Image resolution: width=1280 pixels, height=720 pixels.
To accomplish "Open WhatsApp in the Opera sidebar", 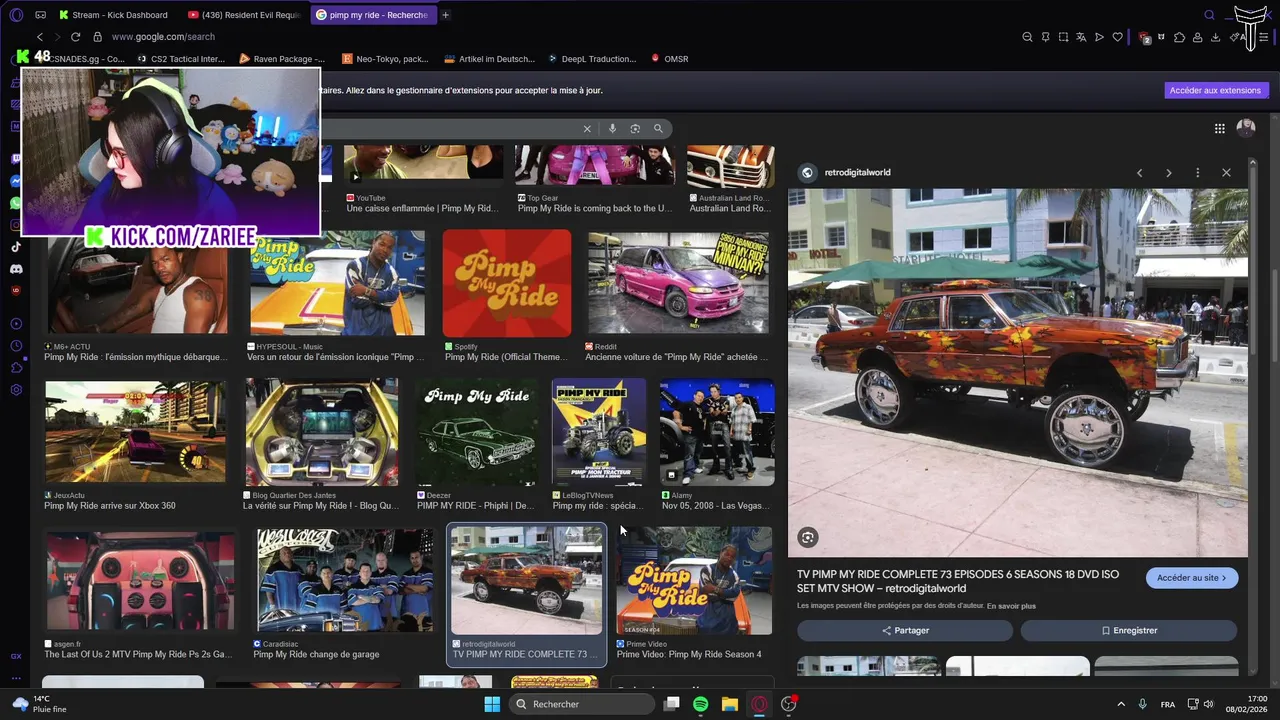I will click(16, 203).
